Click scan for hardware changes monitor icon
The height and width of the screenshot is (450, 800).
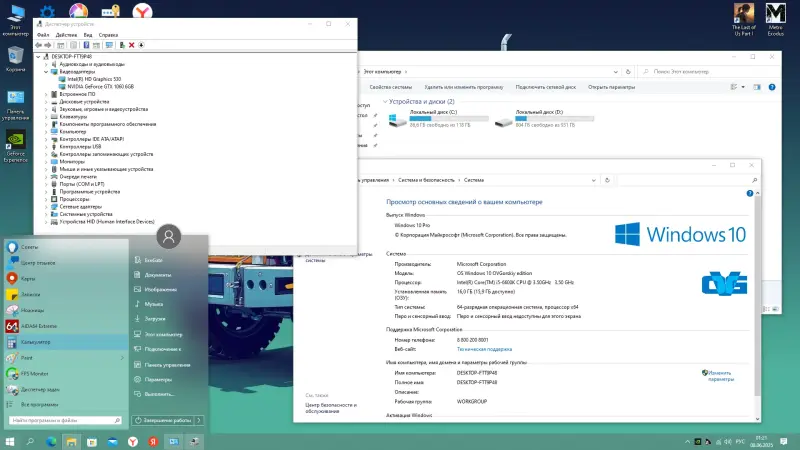click(109, 45)
